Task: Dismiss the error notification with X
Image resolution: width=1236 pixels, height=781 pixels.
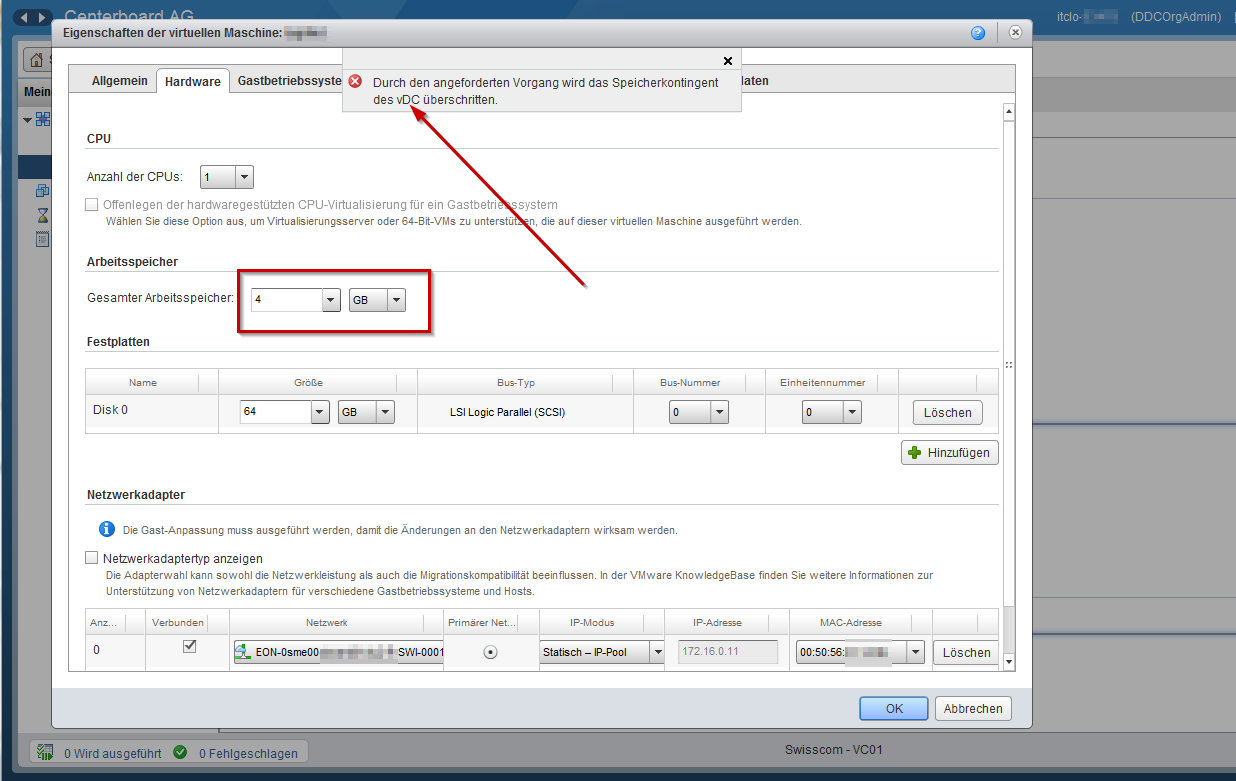Action: tap(727, 61)
